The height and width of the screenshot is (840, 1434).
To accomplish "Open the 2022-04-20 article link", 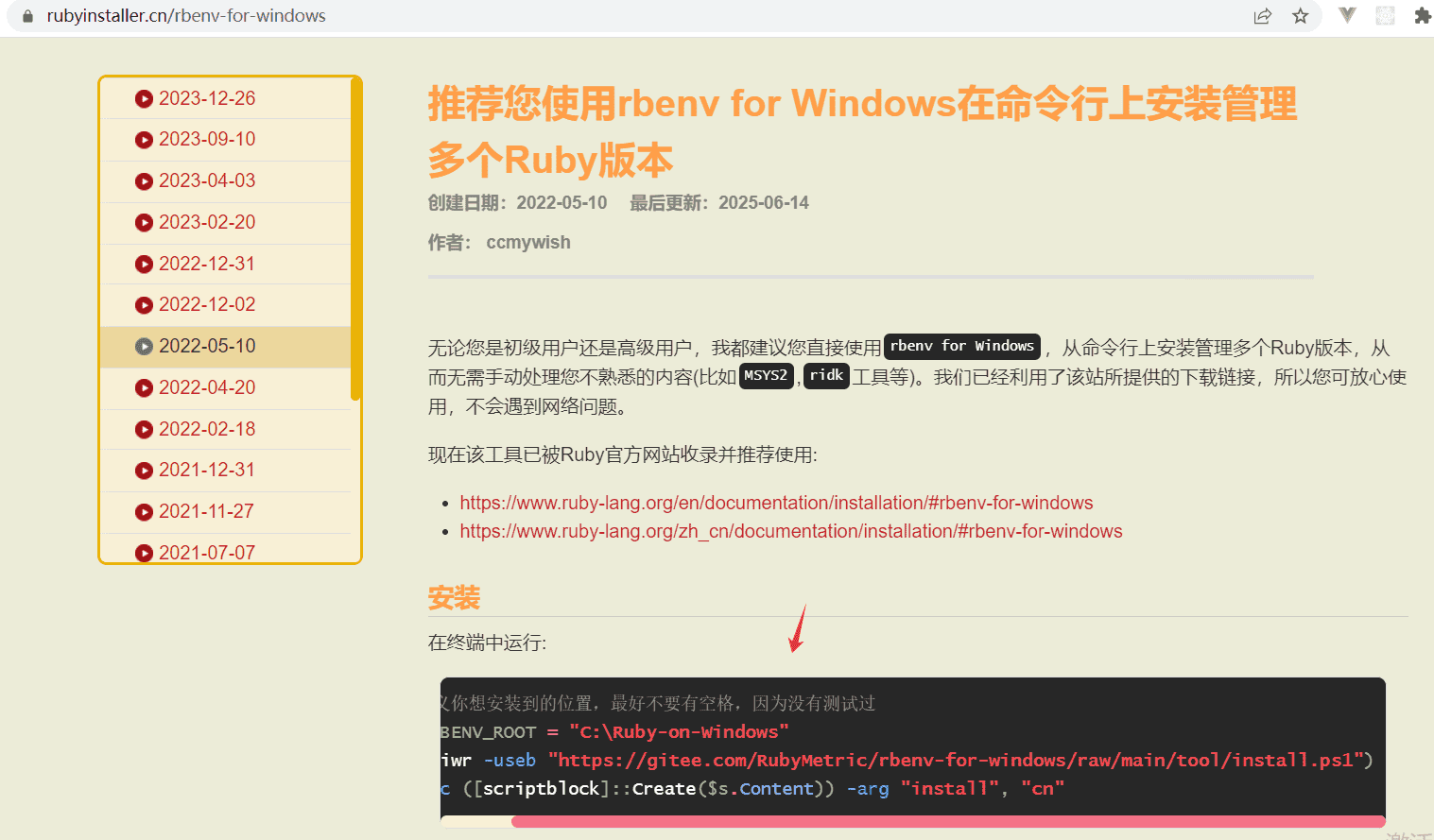I will coord(207,387).
